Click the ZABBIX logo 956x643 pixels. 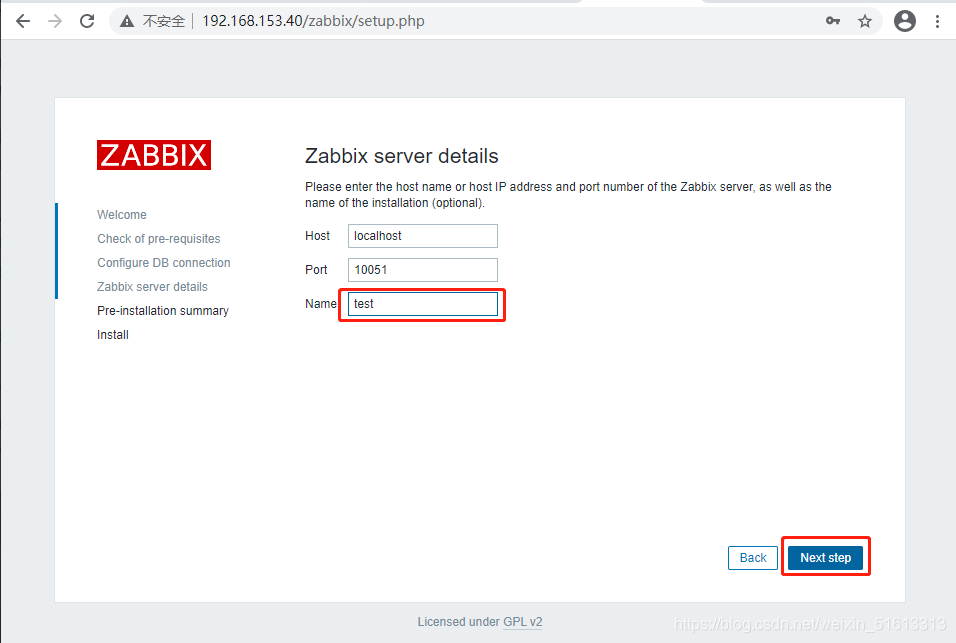coord(154,155)
